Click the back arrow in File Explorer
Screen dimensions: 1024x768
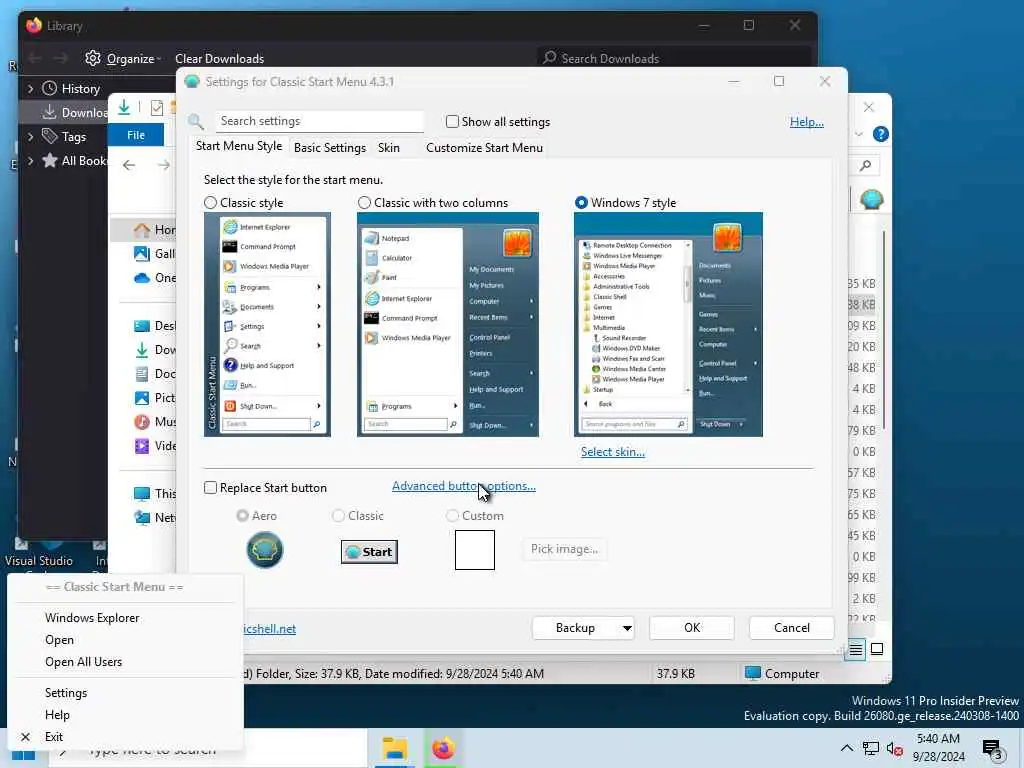(129, 165)
